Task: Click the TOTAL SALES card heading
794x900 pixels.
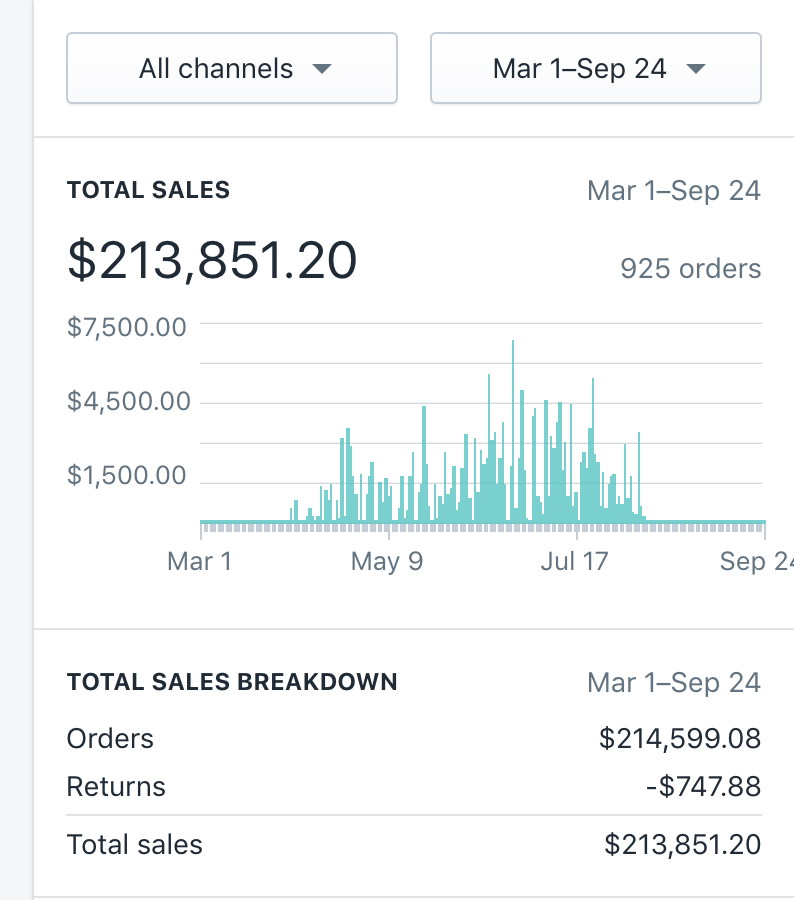Action: pyautogui.click(x=148, y=190)
